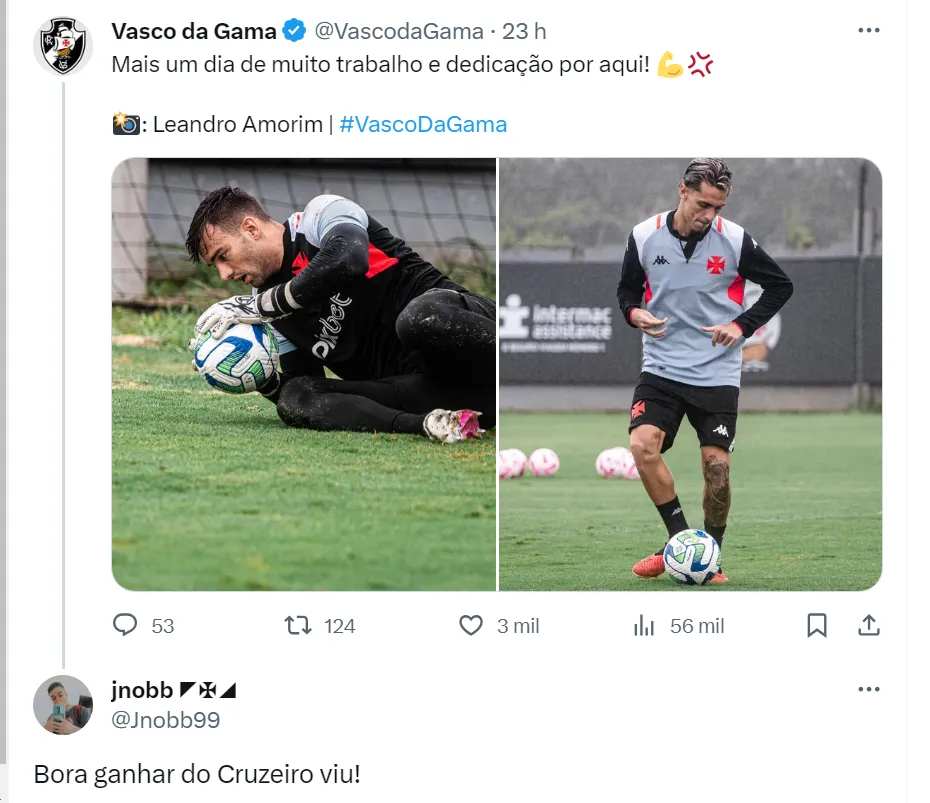The height and width of the screenshot is (803, 930).
Task: Open the #VascoDaGama hashtag link
Action: tap(423, 125)
